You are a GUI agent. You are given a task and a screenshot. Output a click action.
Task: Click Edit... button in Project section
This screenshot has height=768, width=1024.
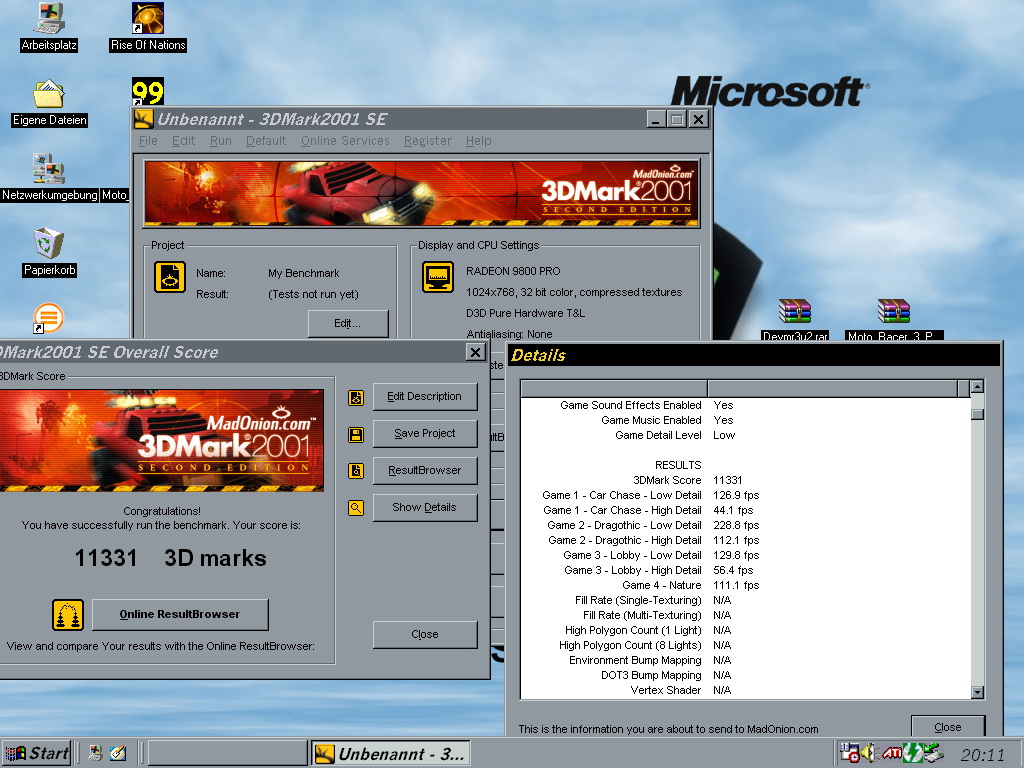tap(348, 323)
